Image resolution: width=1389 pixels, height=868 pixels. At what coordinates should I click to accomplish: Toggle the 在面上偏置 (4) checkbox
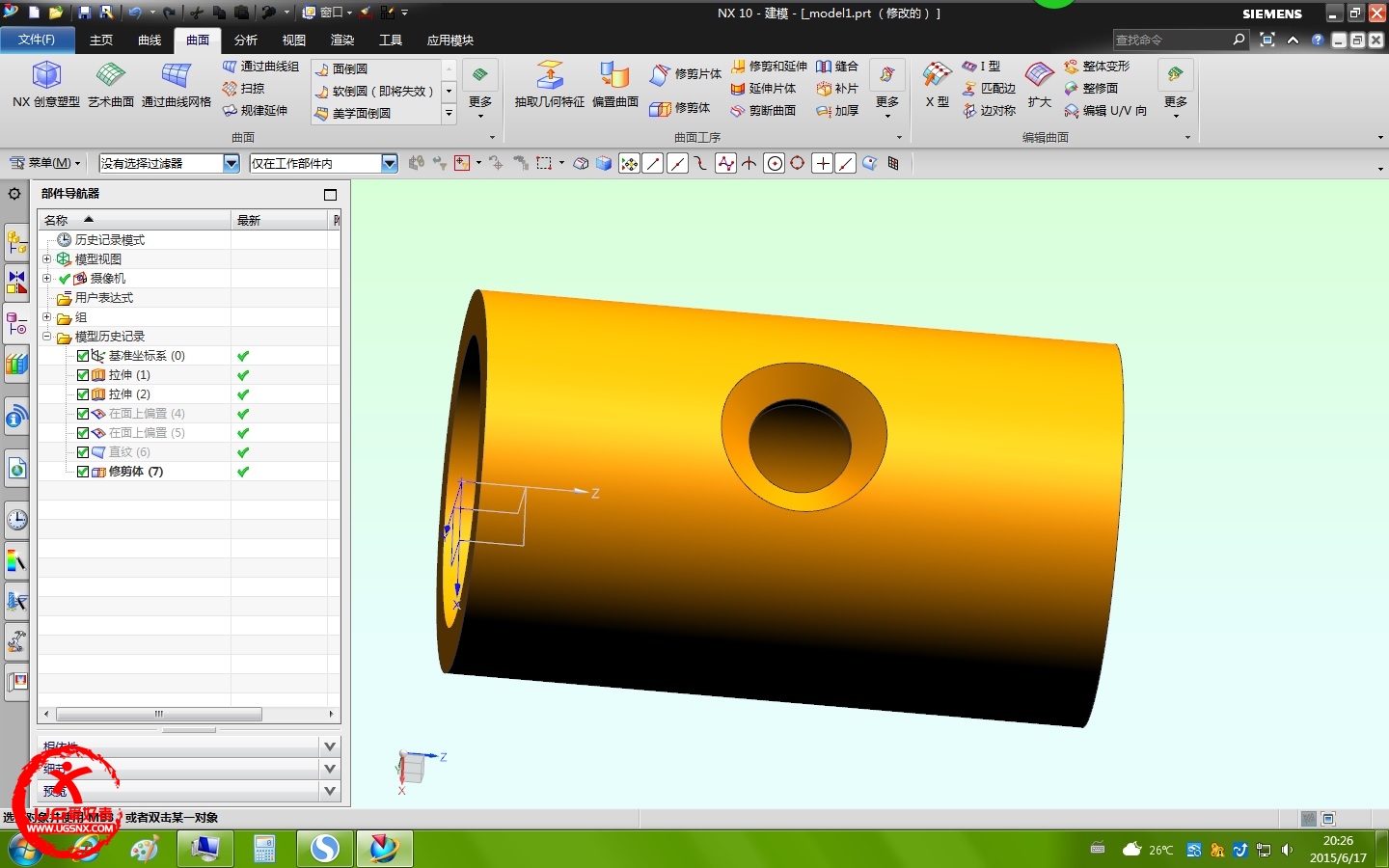coord(83,414)
